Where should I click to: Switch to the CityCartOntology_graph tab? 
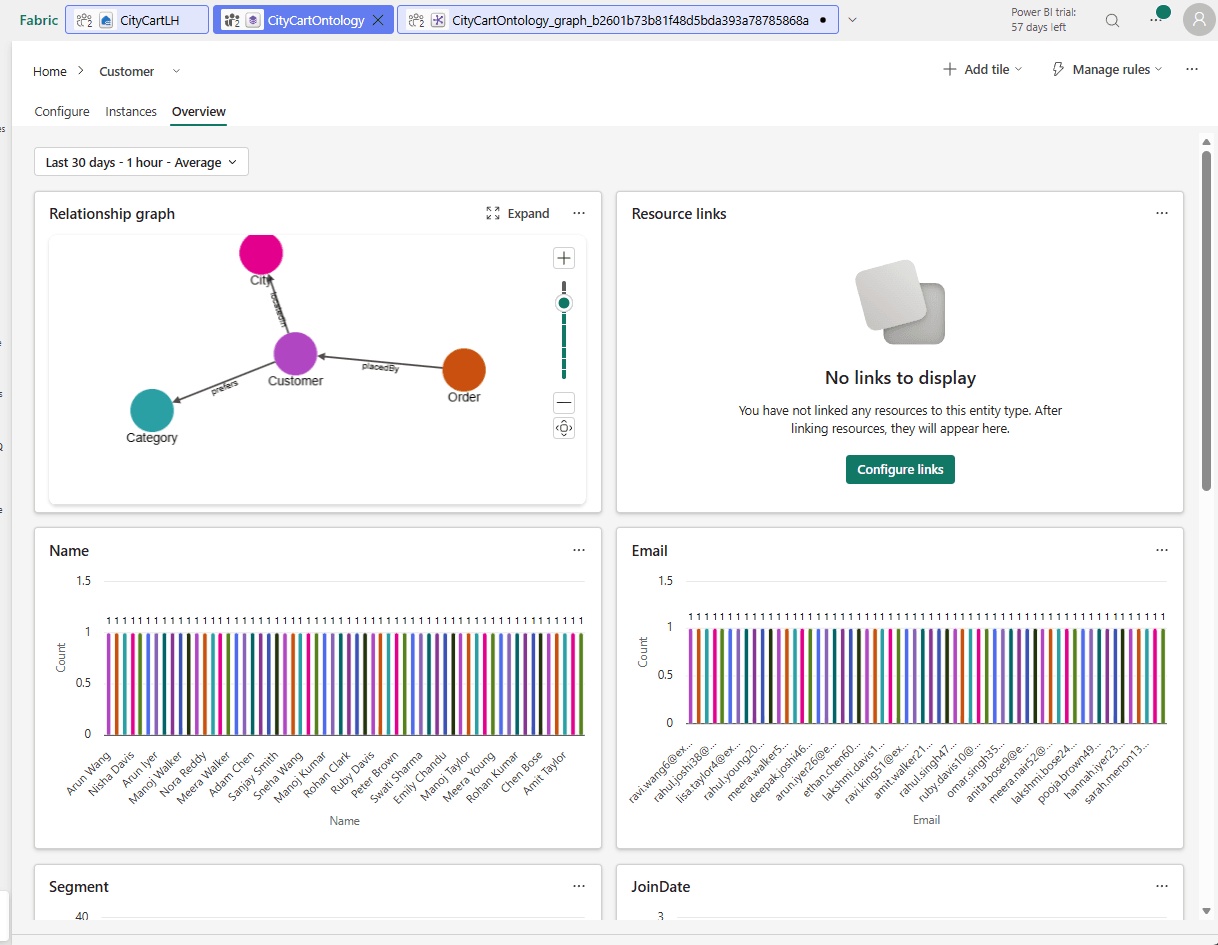click(617, 20)
